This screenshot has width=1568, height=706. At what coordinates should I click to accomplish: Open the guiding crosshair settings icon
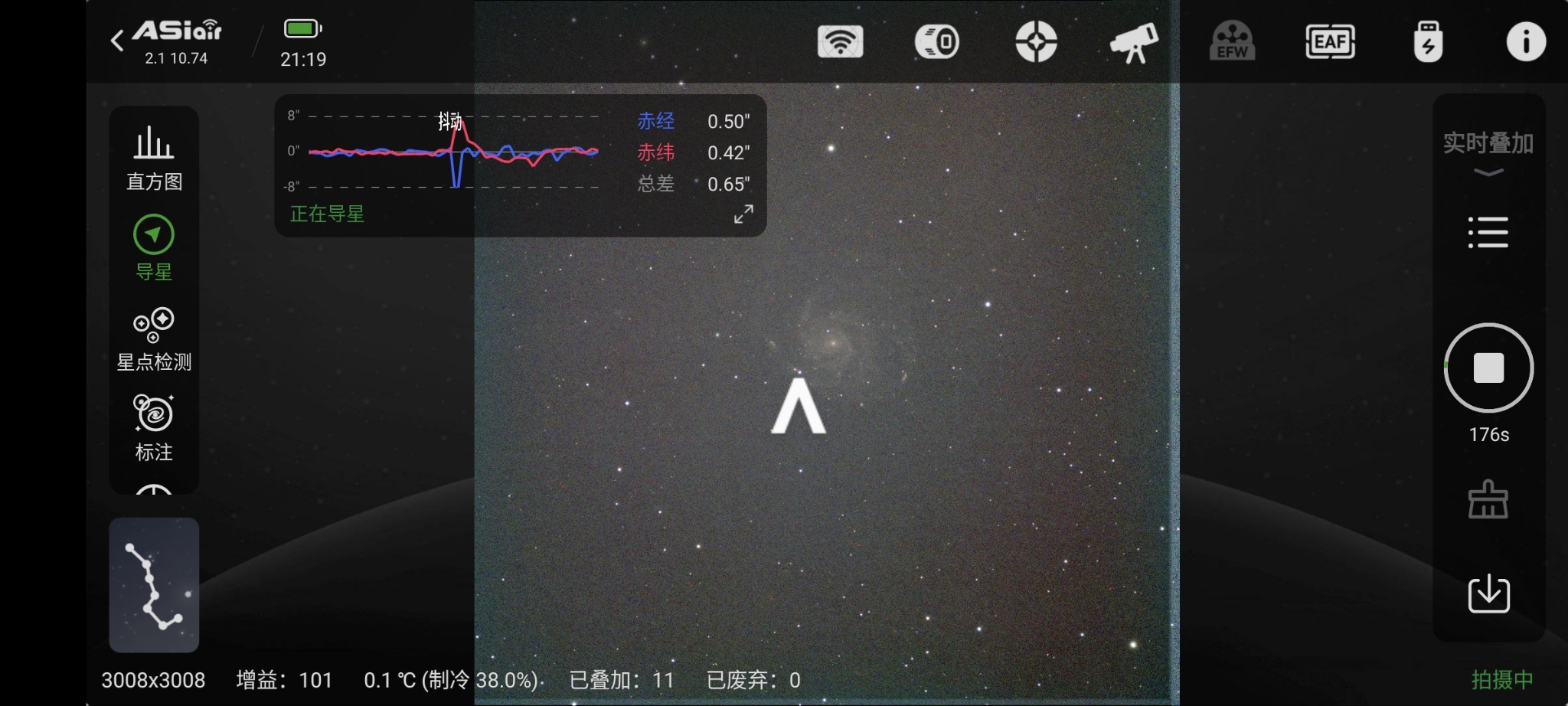coord(1036,41)
